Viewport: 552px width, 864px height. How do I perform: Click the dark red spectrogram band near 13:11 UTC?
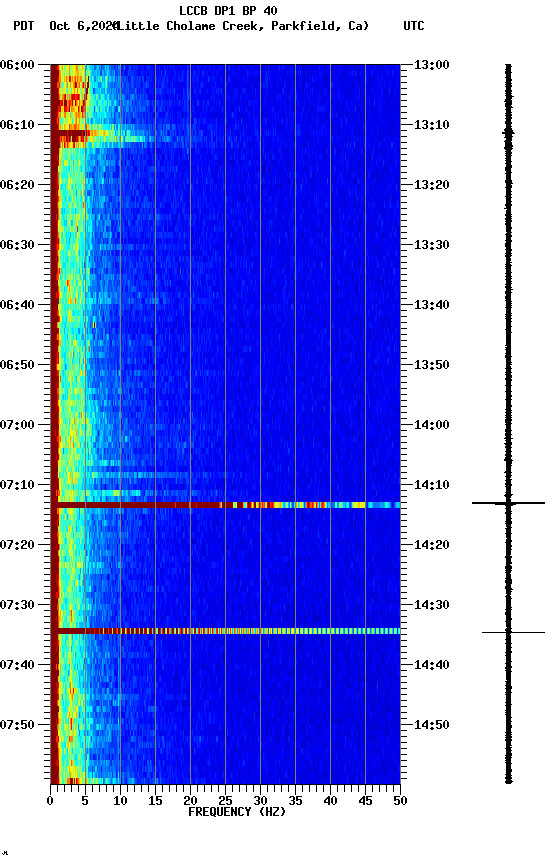pos(69,133)
